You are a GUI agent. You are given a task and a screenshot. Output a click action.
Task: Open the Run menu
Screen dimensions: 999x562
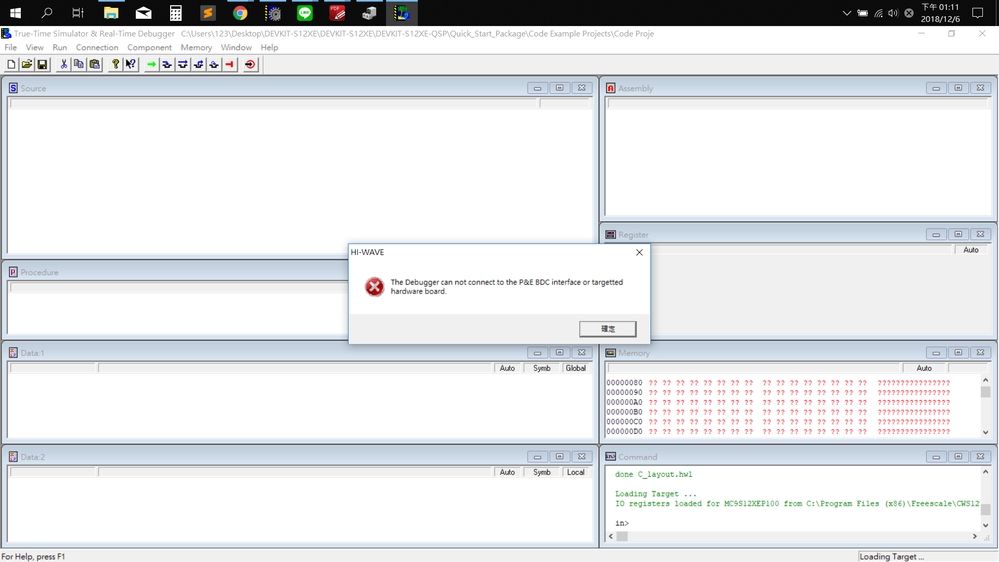point(59,47)
